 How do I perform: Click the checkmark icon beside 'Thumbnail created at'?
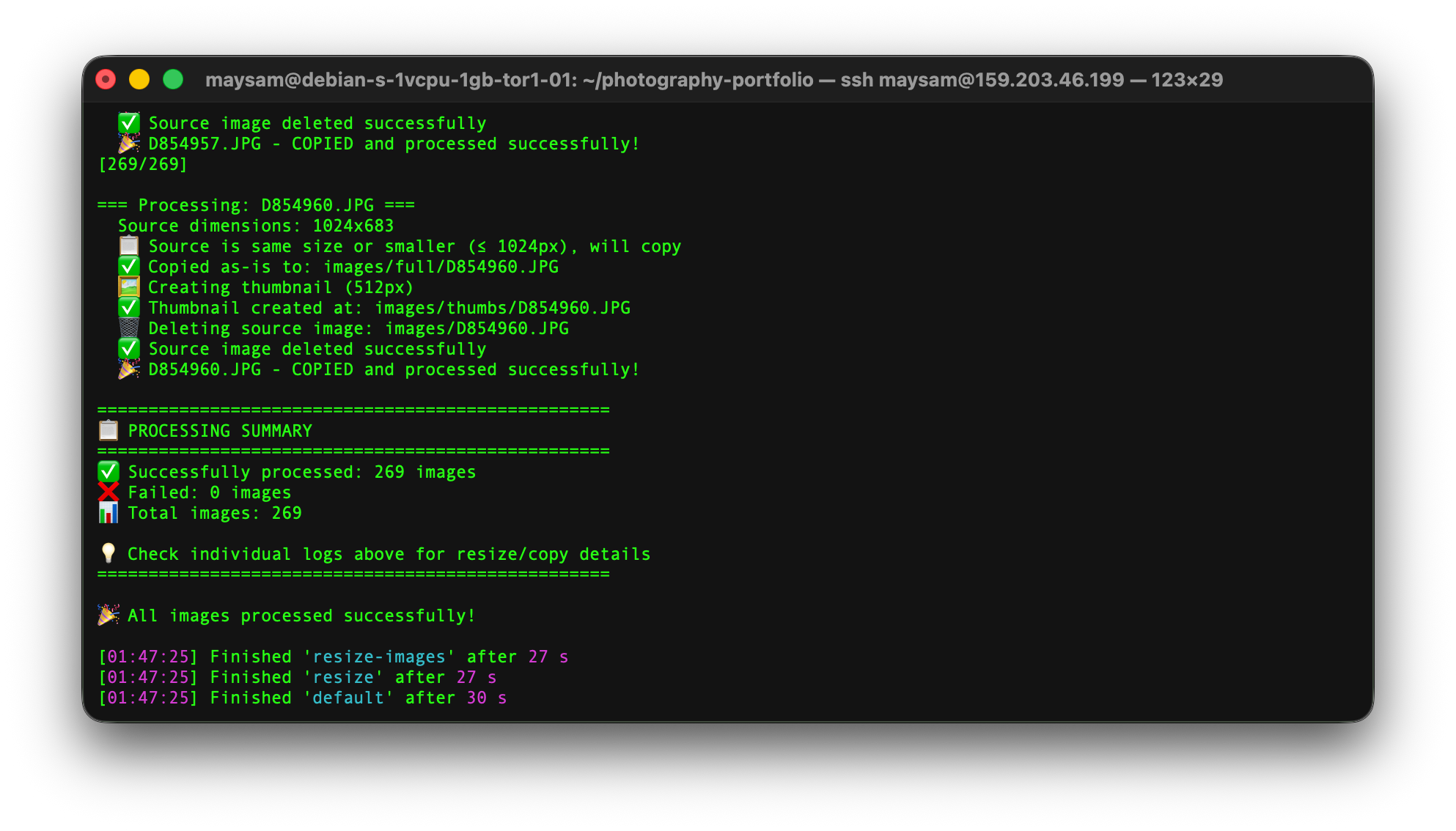coord(129,307)
